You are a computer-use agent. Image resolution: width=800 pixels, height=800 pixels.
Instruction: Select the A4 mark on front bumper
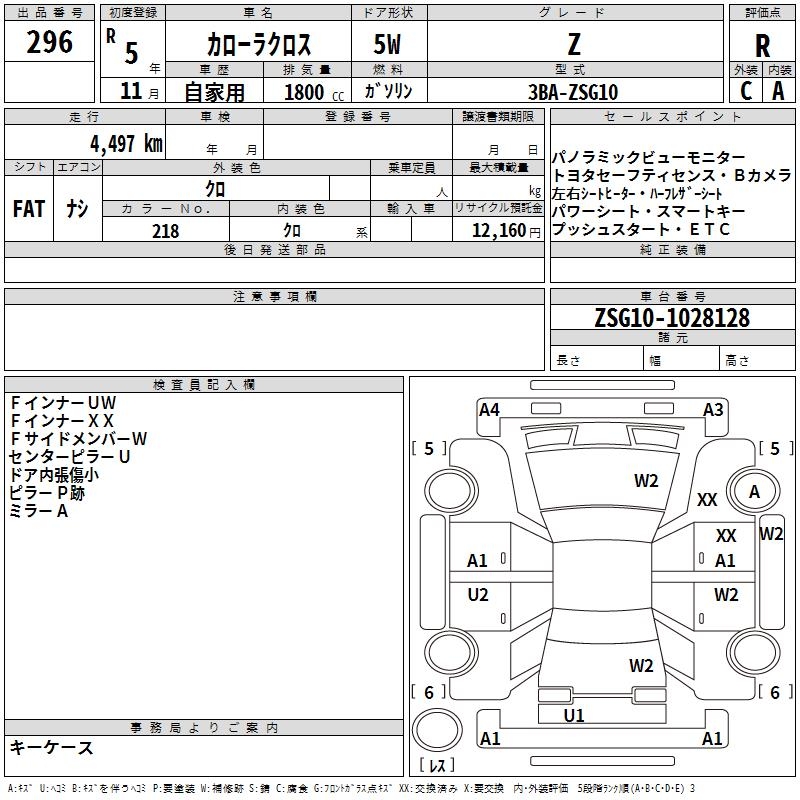pyautogui.click(x=489, y=410)
